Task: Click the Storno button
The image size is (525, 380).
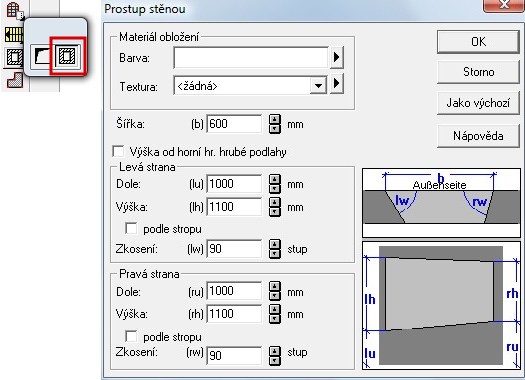Action: (478, 72)
